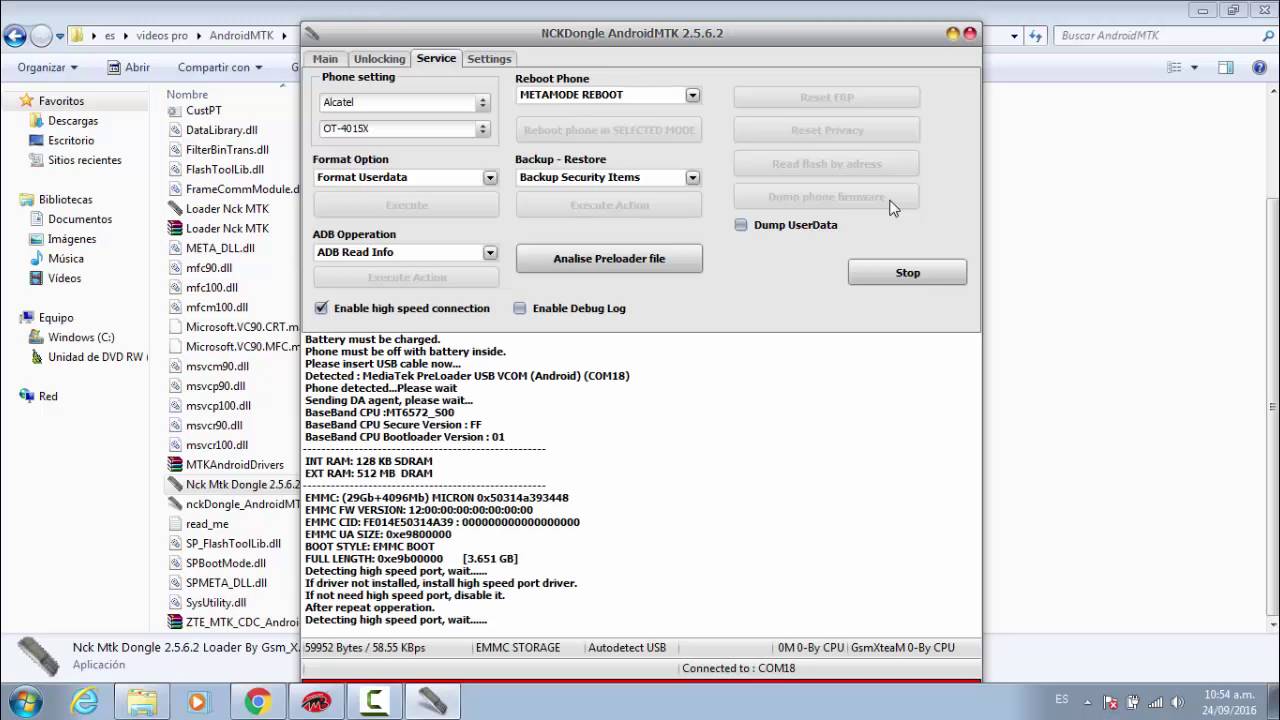This screenshot has width=1280, height=720.
Task: Select the Service tab
Action: tap(436, 58)
